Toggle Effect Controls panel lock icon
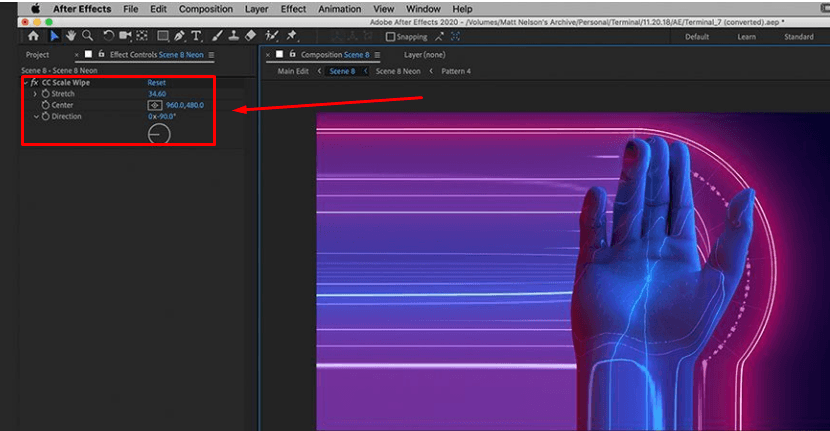Screen dimensions: 830x431 101,54
